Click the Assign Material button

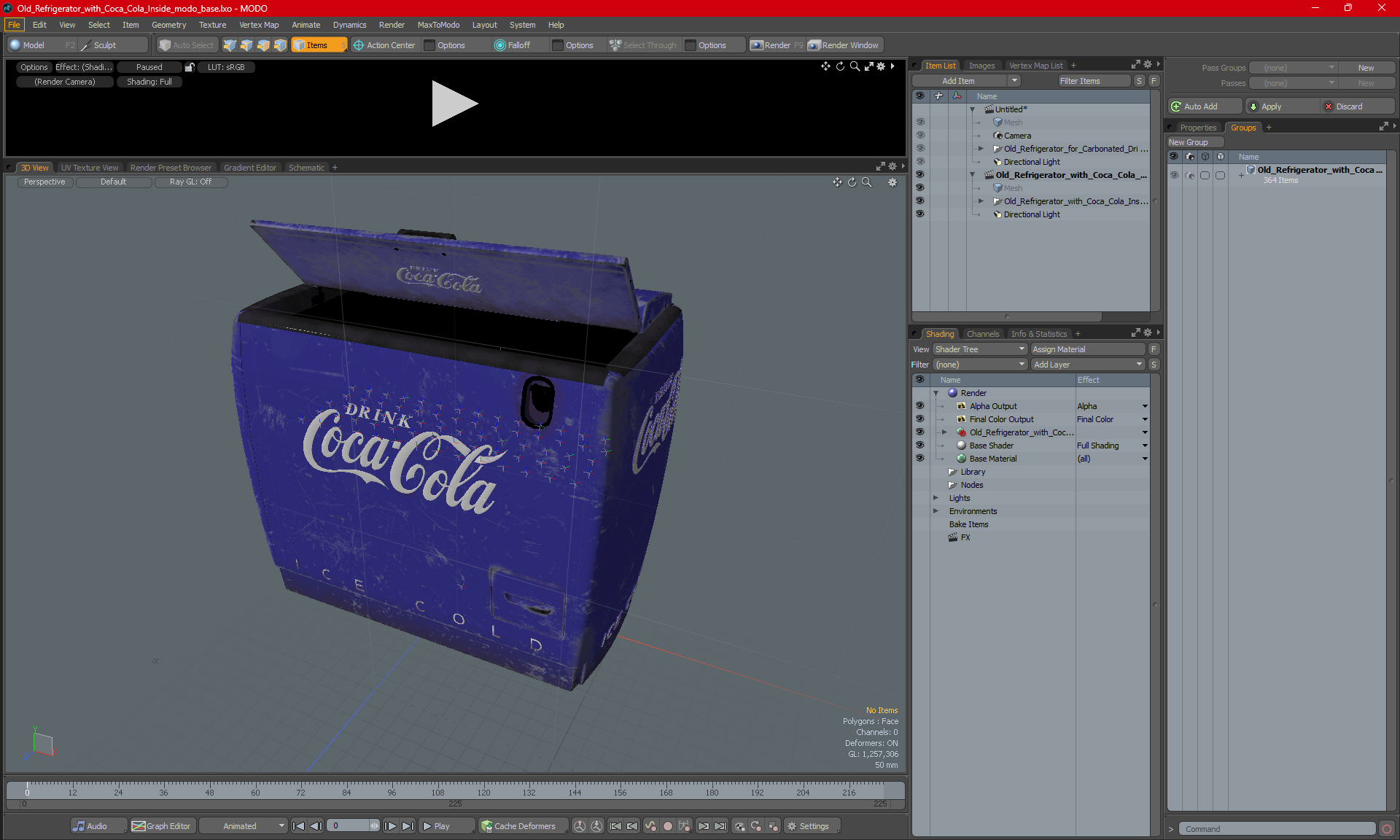(x=1088, y=349)
